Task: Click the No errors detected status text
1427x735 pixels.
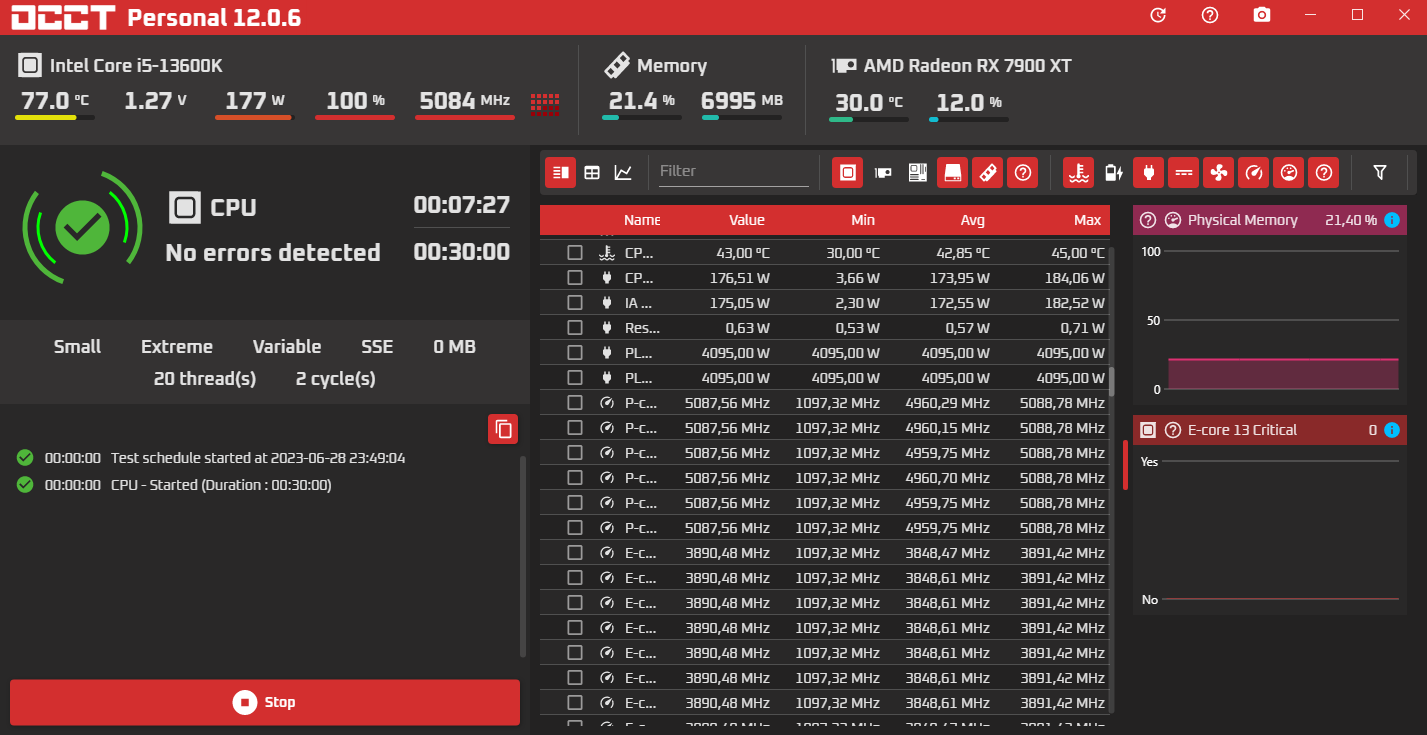Action: coord(273,253)
